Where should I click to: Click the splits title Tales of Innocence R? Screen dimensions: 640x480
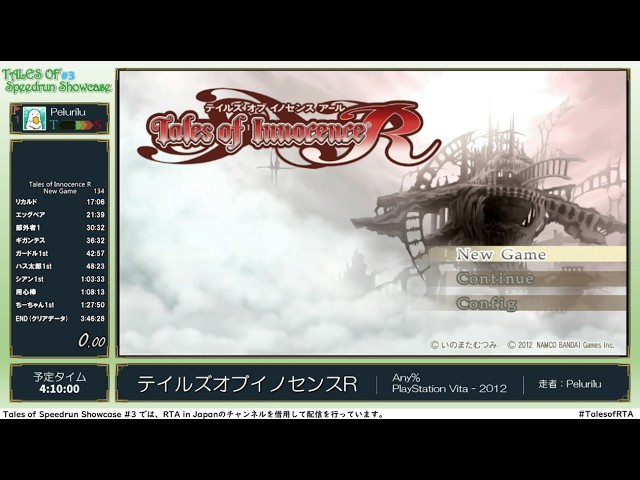(60, 184)
